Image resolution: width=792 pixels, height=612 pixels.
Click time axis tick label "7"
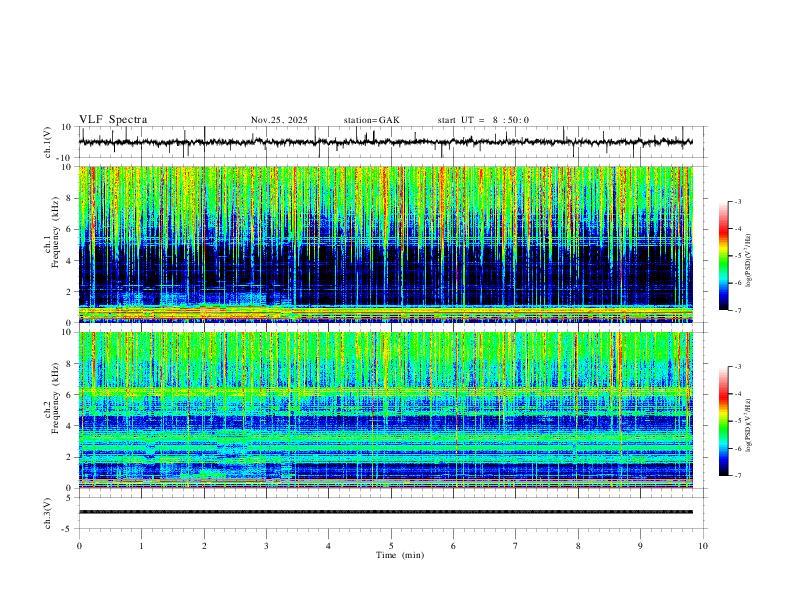(516, 546)
